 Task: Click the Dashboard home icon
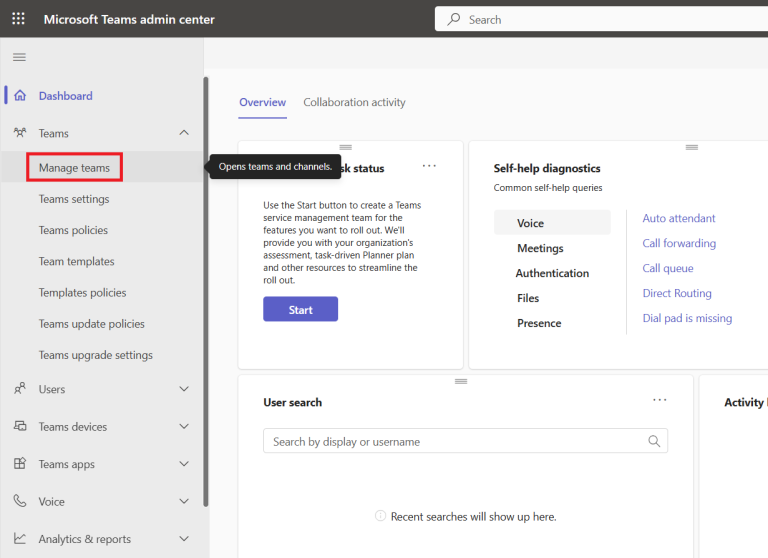coord(20,96)
